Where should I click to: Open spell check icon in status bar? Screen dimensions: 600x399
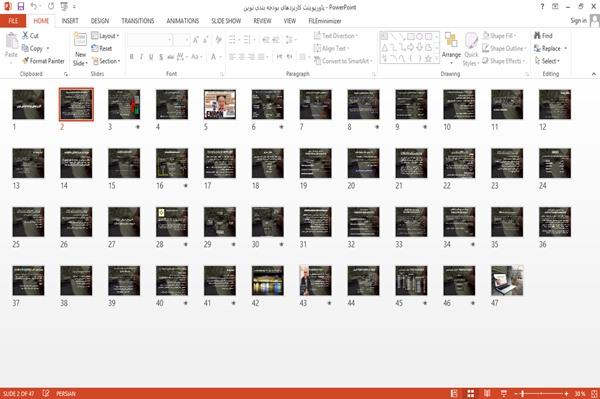point(46,393)
